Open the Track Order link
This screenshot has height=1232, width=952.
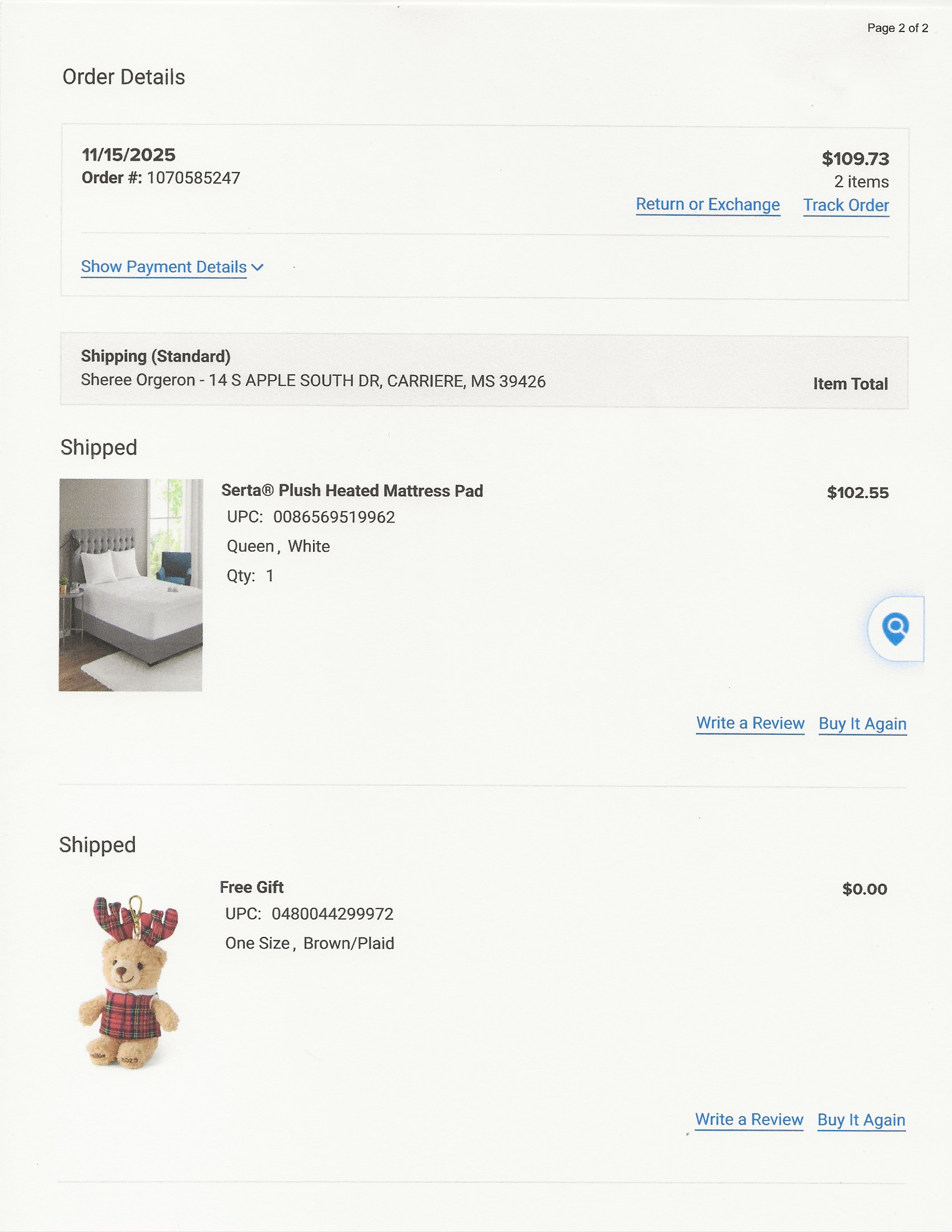pos(846,206)
